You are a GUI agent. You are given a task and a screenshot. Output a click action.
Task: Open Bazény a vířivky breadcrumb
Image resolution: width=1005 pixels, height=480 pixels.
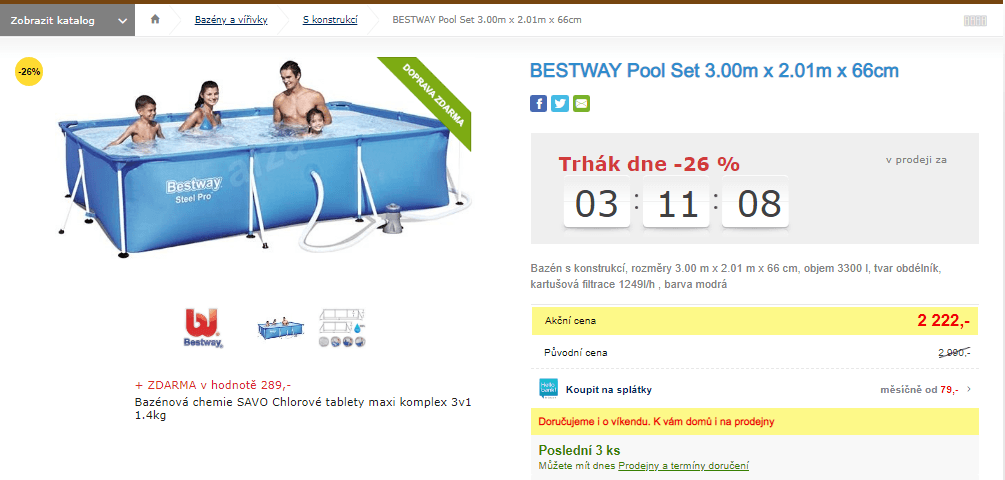click(x=231, y=20)
